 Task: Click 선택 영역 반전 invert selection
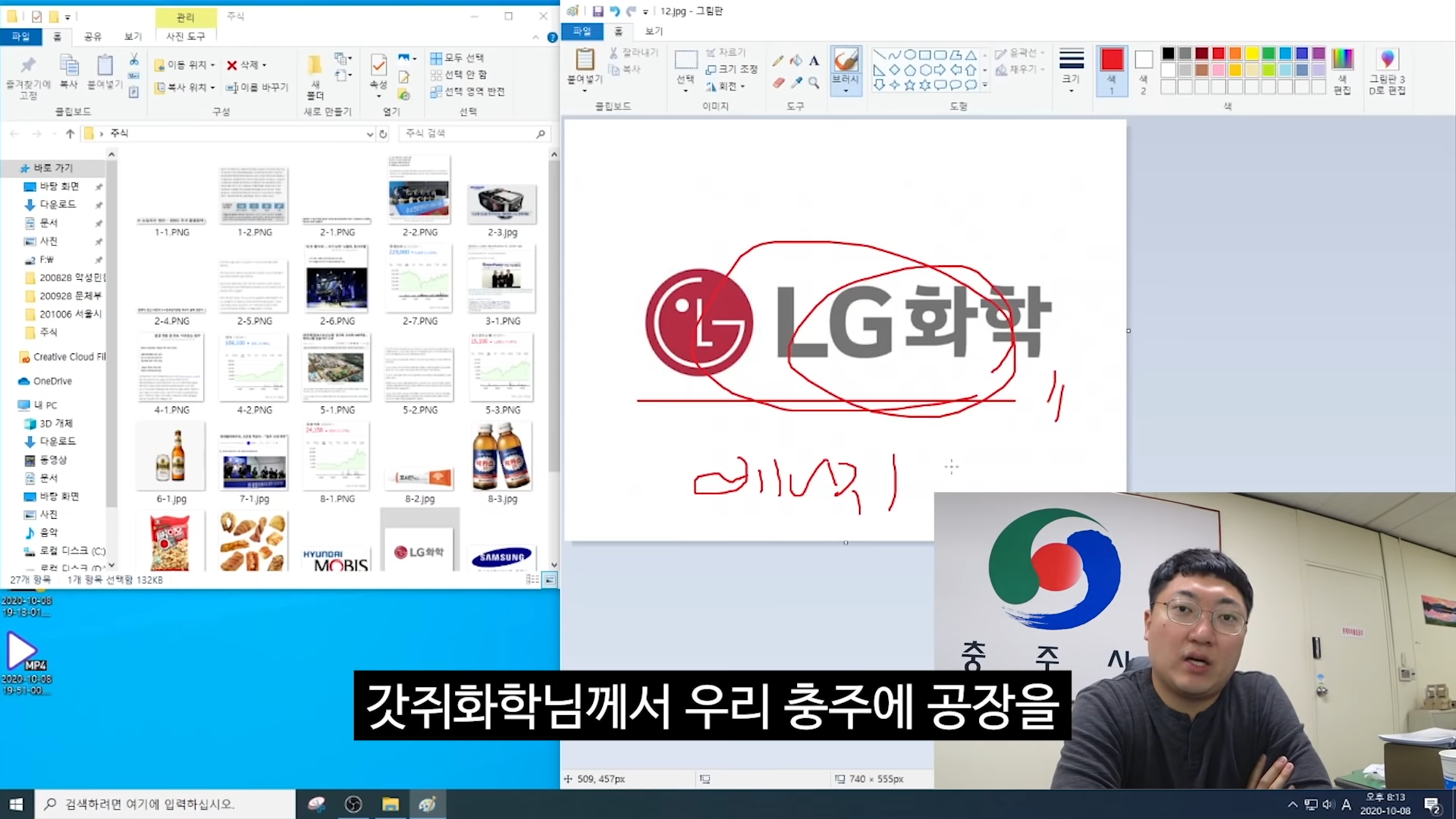tap(467, 91)
